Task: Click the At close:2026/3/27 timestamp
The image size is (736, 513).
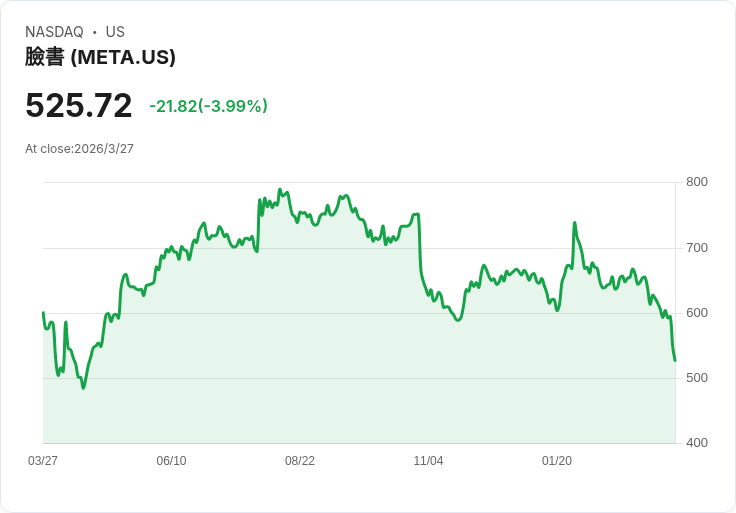Action: pyautogui.click(x=79, y=149)
